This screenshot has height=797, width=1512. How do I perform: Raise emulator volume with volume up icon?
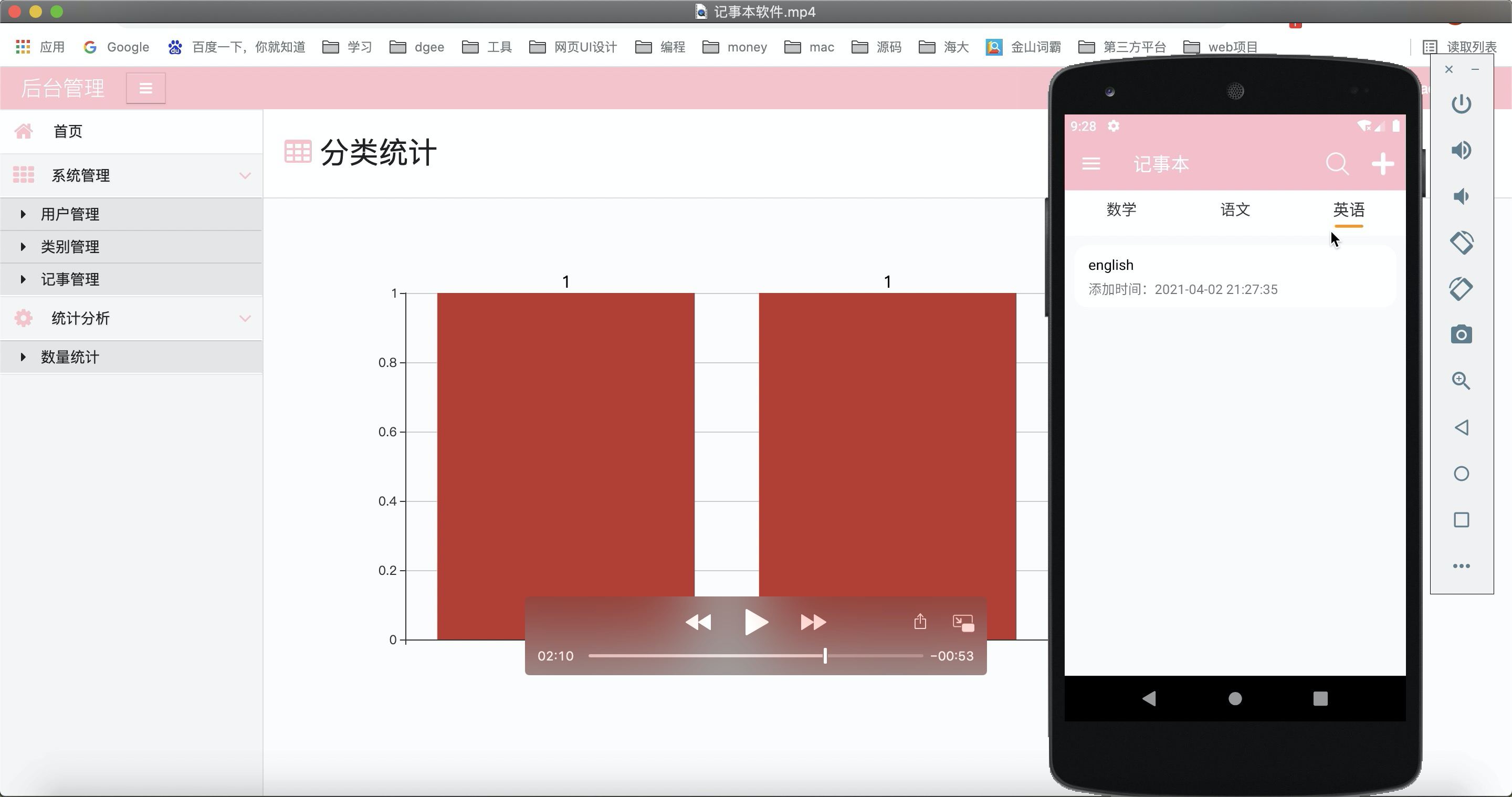point(1461,150)
